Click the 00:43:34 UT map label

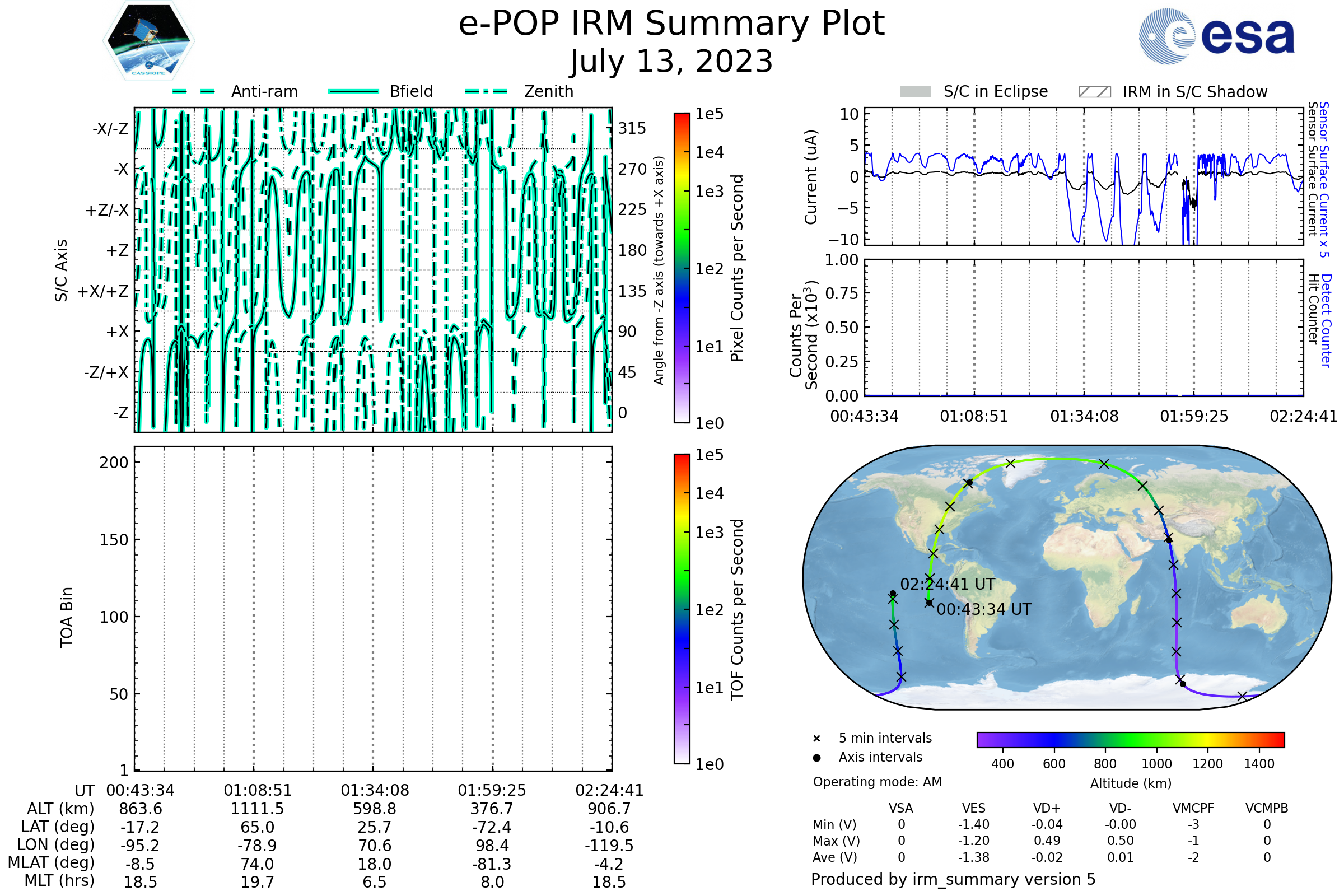tap(984, 609)
